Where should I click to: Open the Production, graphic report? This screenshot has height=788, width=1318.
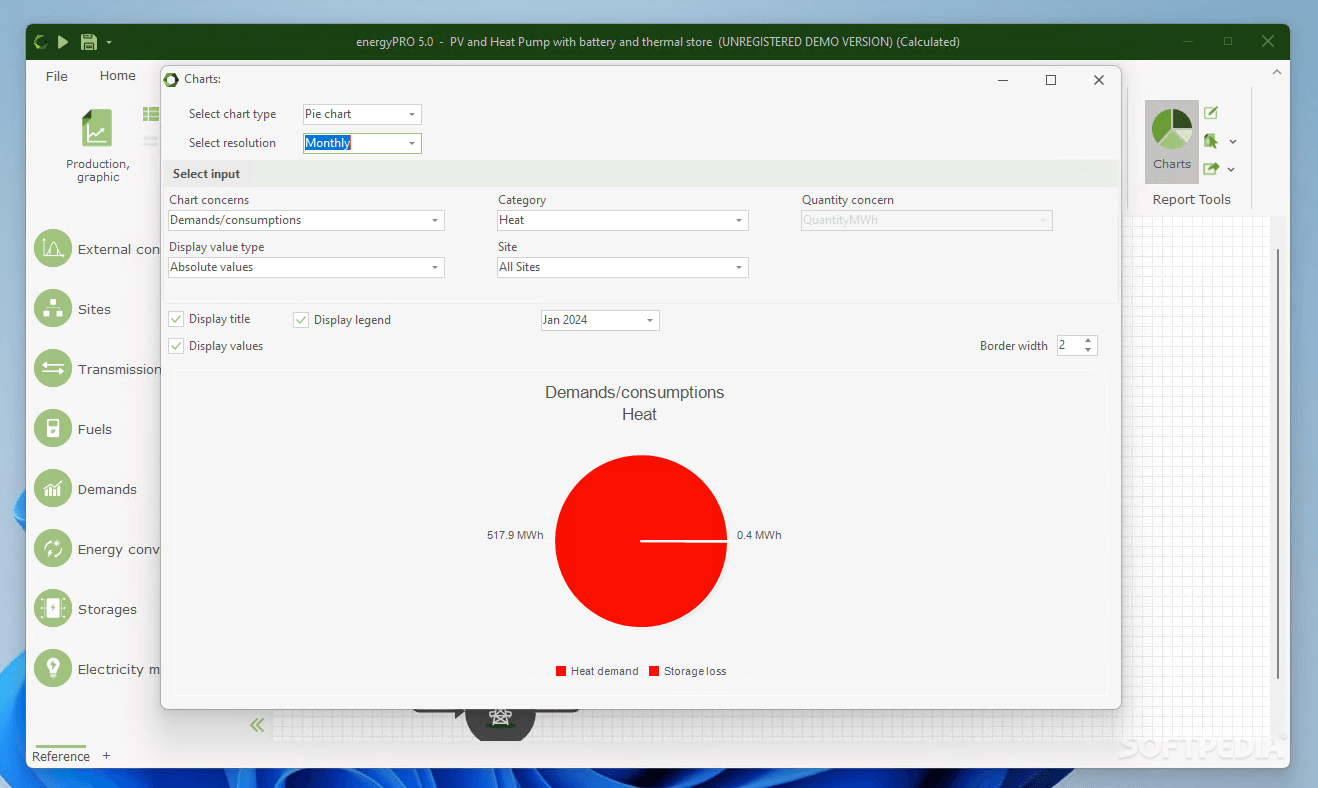click(97, 146)
